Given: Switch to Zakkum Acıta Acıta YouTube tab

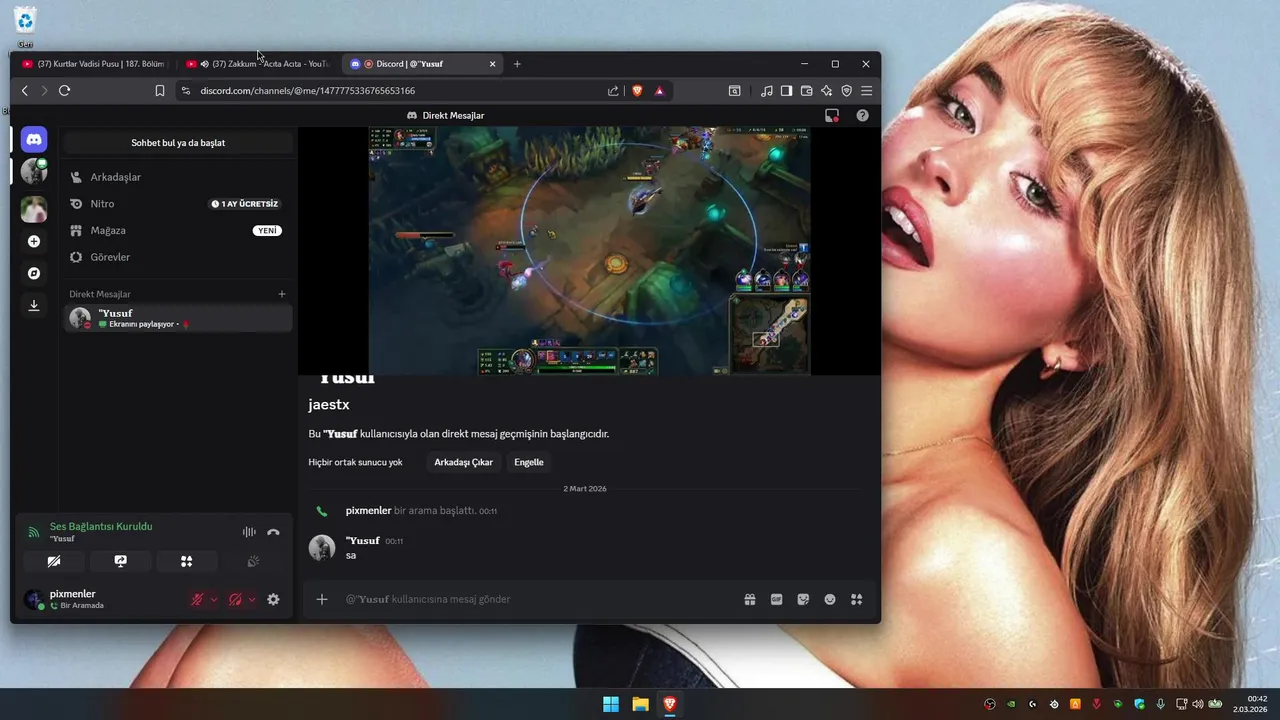Looking at the screenshot, I should click(x=257, y=64).
